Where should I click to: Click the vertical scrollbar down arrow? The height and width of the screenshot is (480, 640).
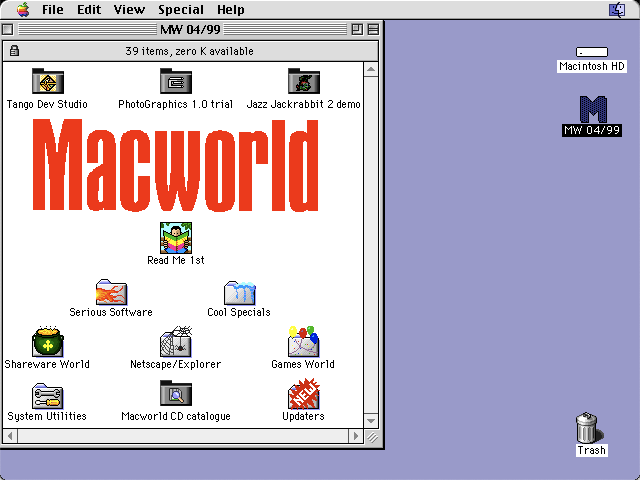(x=371, y=421)
